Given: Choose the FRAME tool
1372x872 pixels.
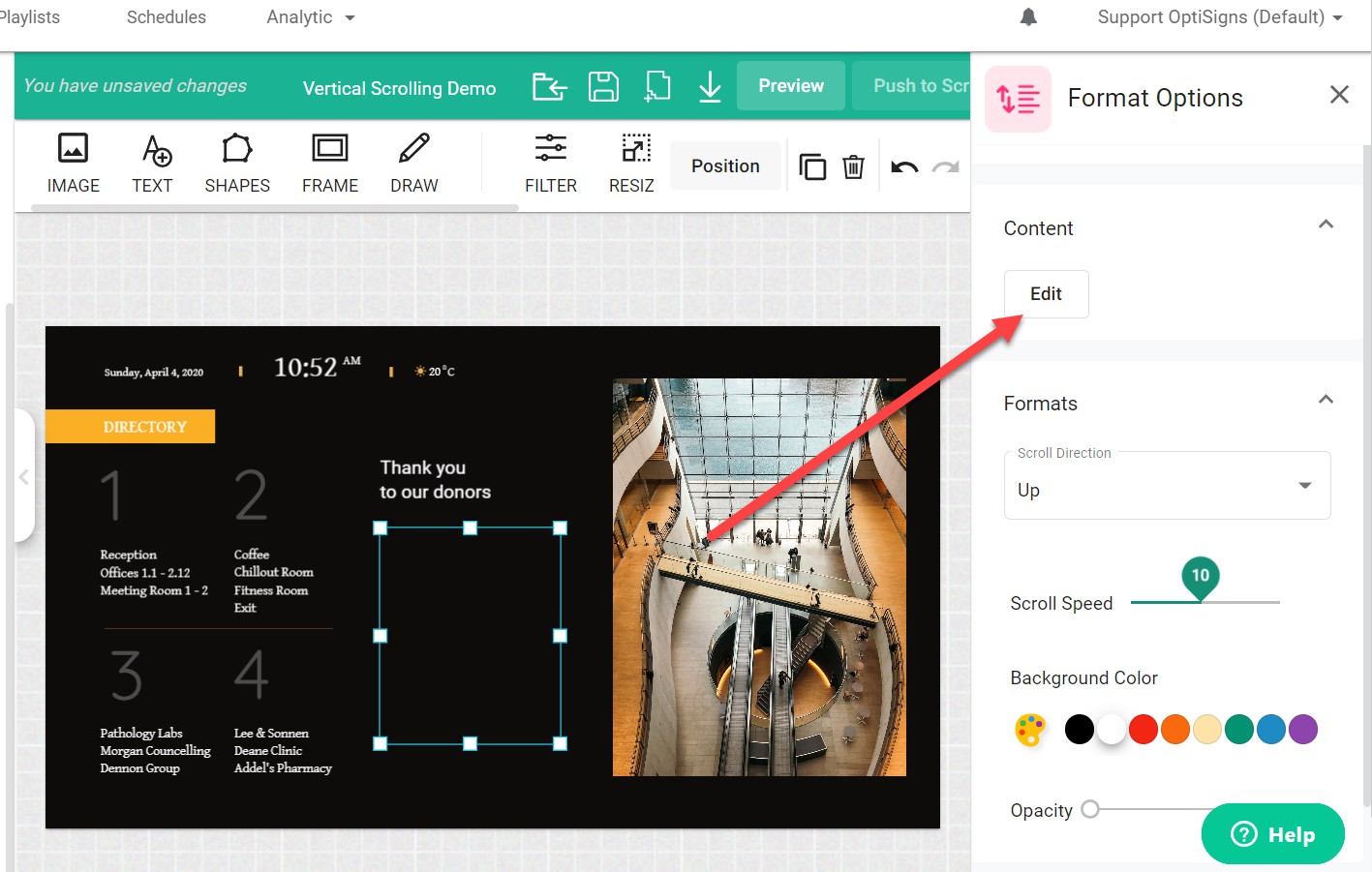Looking at the screenshot, I should (330, 163).
